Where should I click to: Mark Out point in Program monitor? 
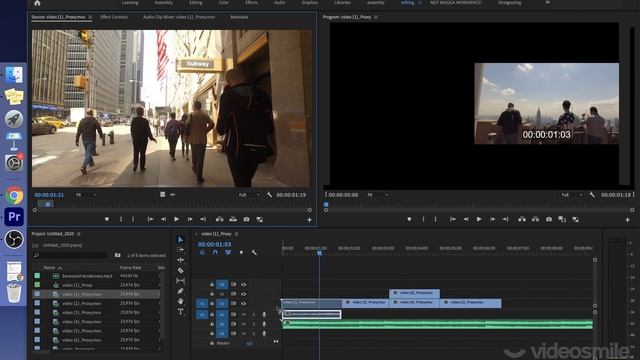(x=436, y=219)
